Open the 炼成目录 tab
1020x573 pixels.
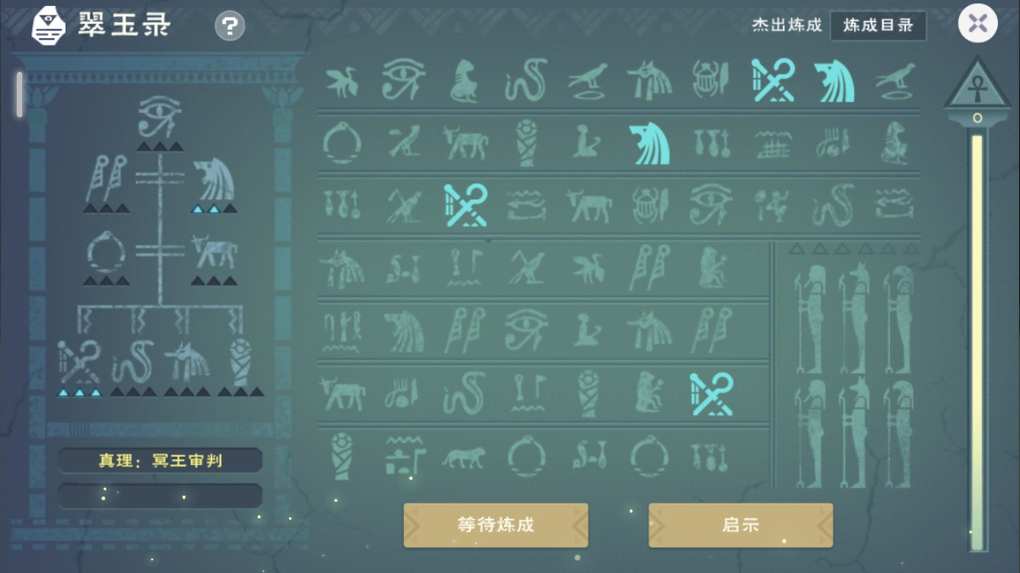coord(878,25)
